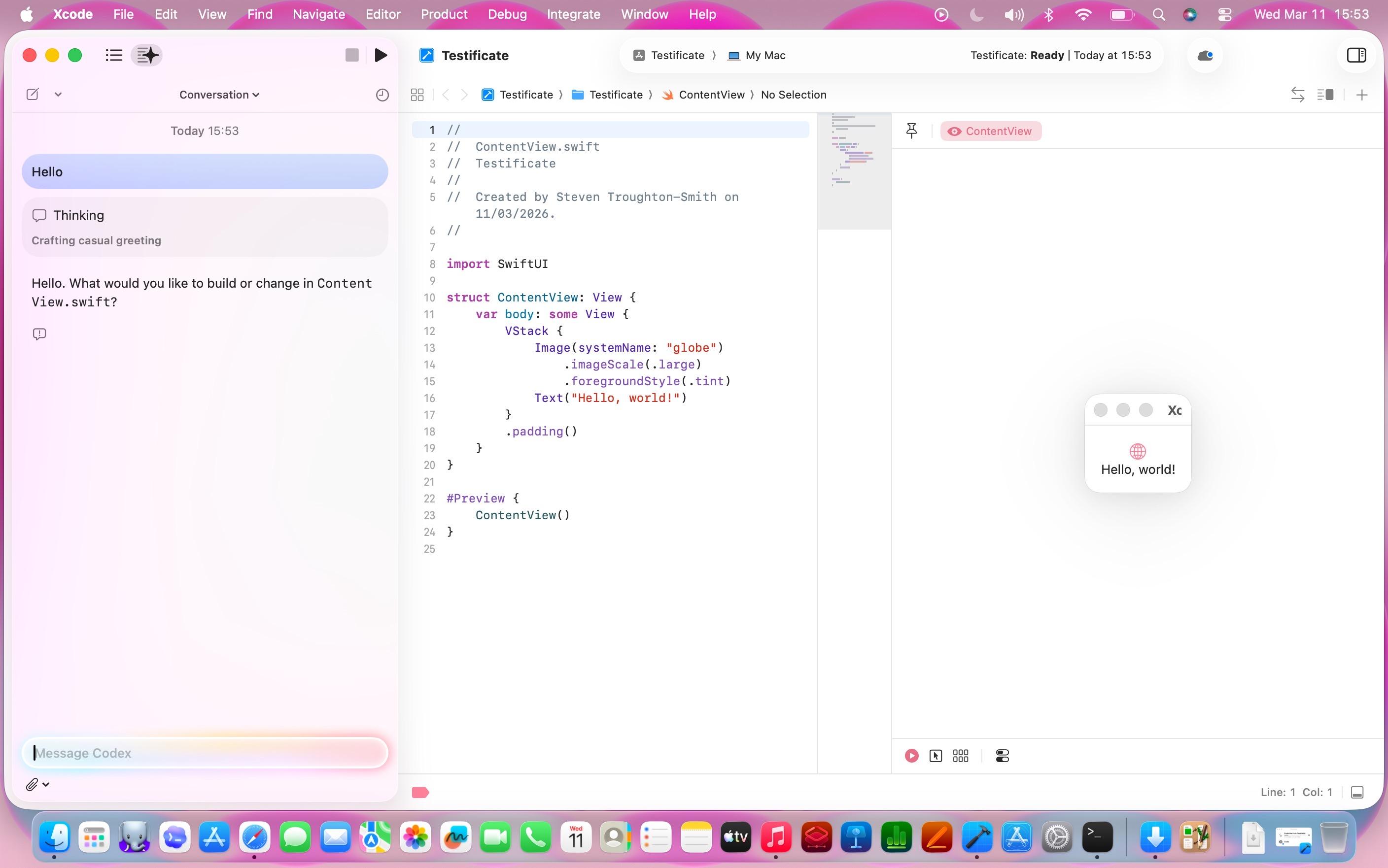
Task: Go forward in editor history
Action: [465, 95]
